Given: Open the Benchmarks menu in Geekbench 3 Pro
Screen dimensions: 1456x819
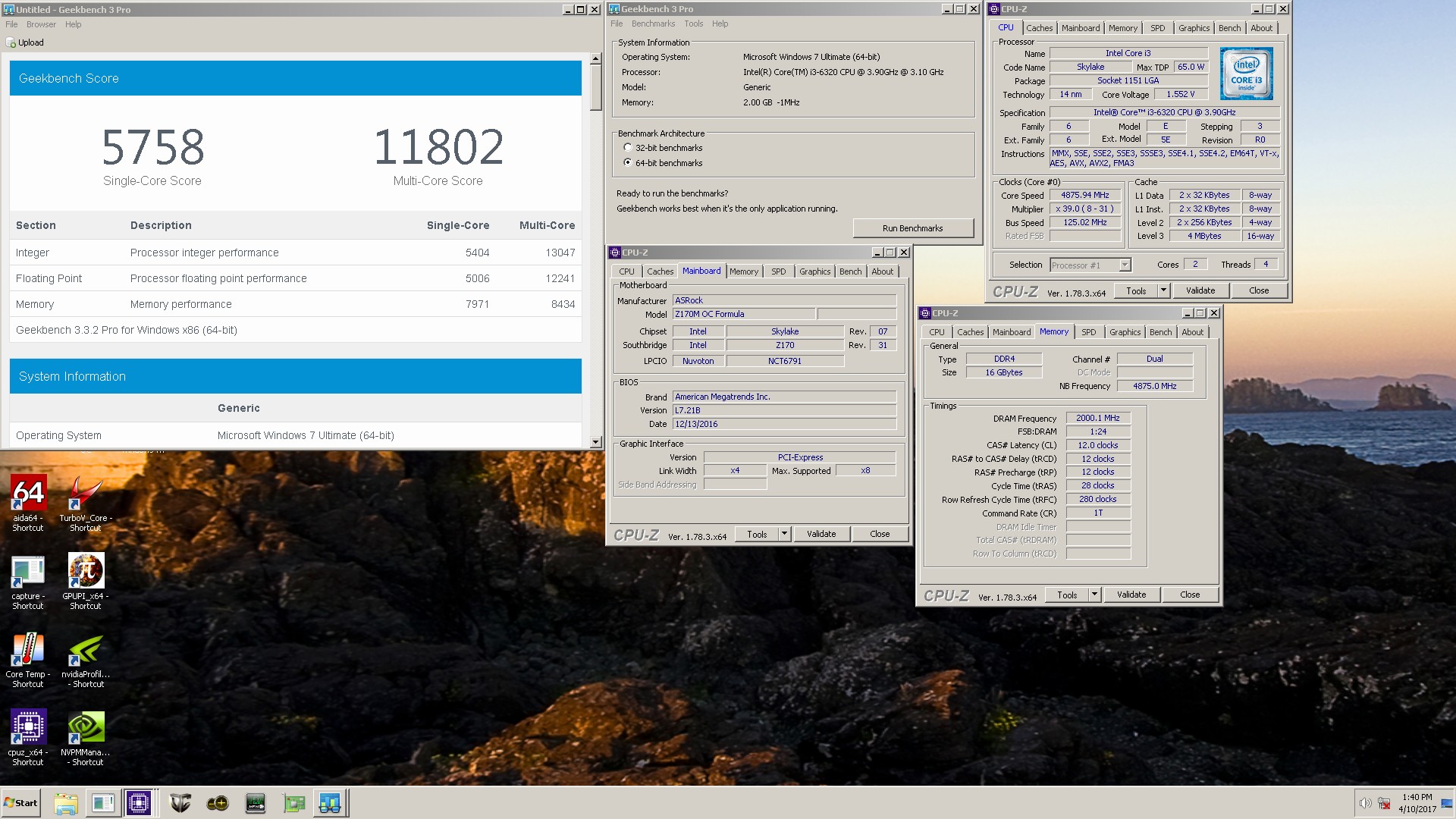Looking at the screenshot, I should tap(653, 24).
